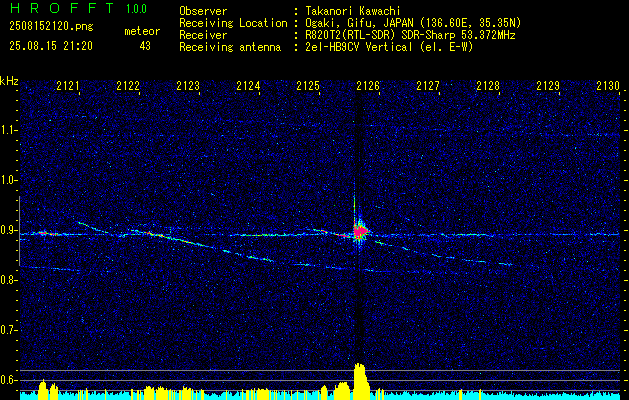Viewport: 629px width, 400px height.
Task: Click the 2126 time marker
Action: click(368, 85)
